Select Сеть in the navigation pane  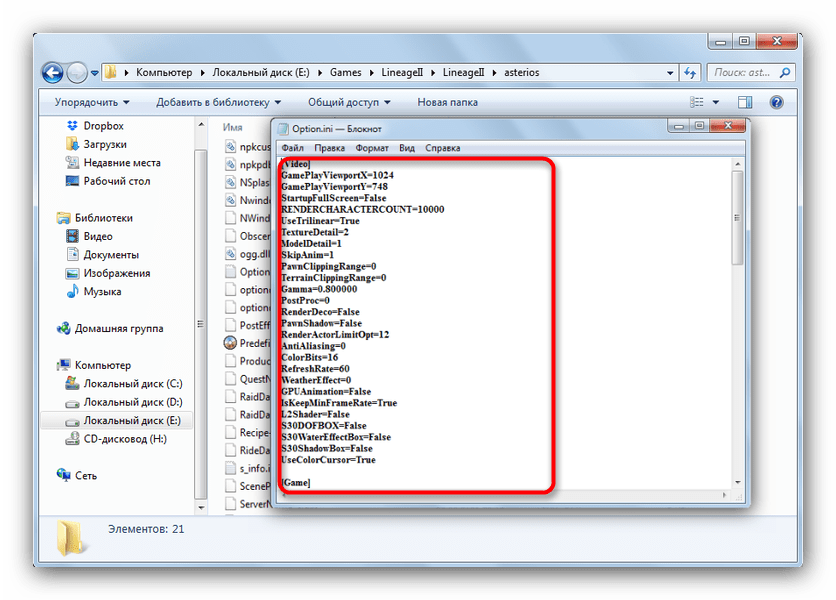pos(77,475)
